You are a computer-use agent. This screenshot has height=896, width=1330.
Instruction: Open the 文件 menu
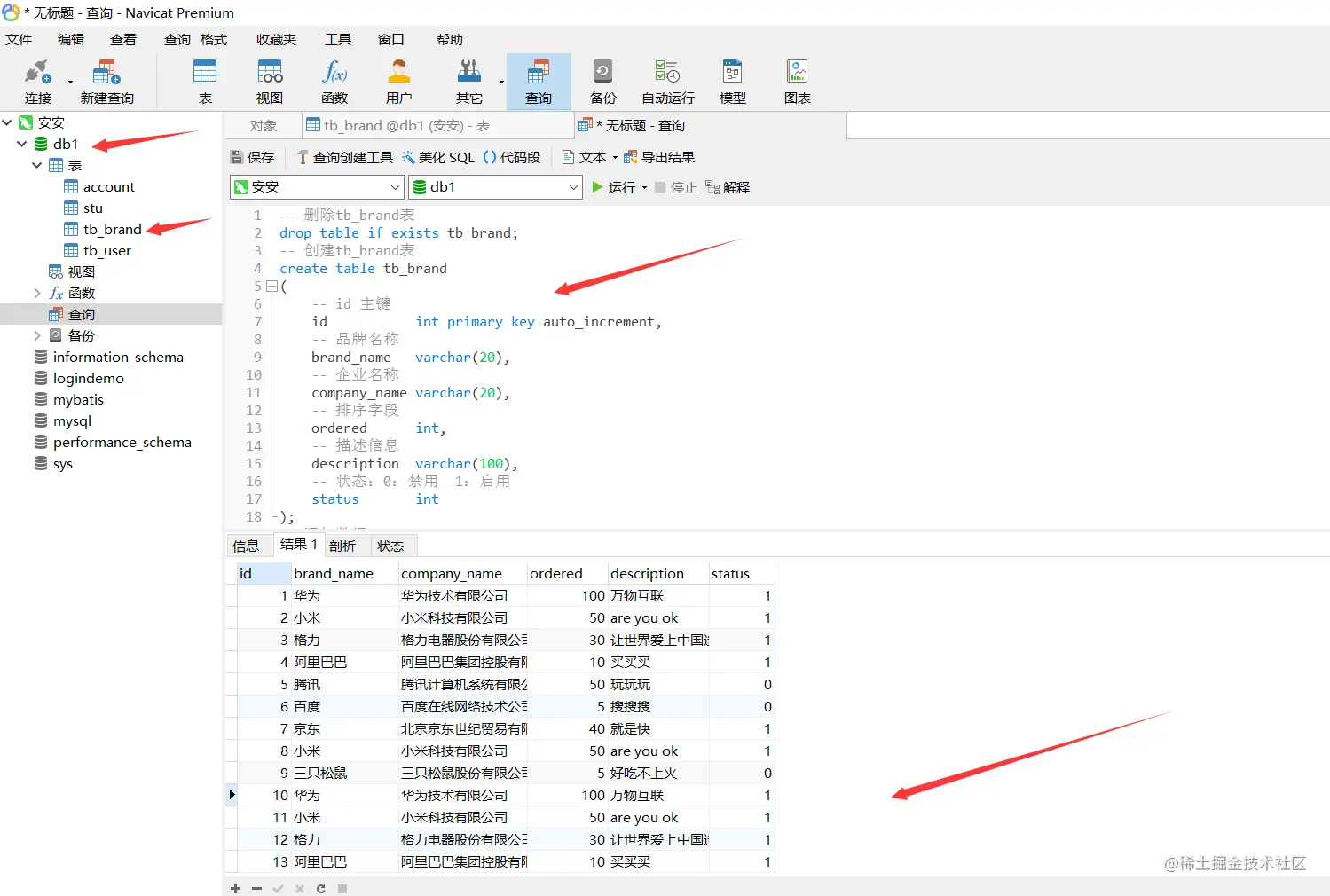[x=19, y=39]
